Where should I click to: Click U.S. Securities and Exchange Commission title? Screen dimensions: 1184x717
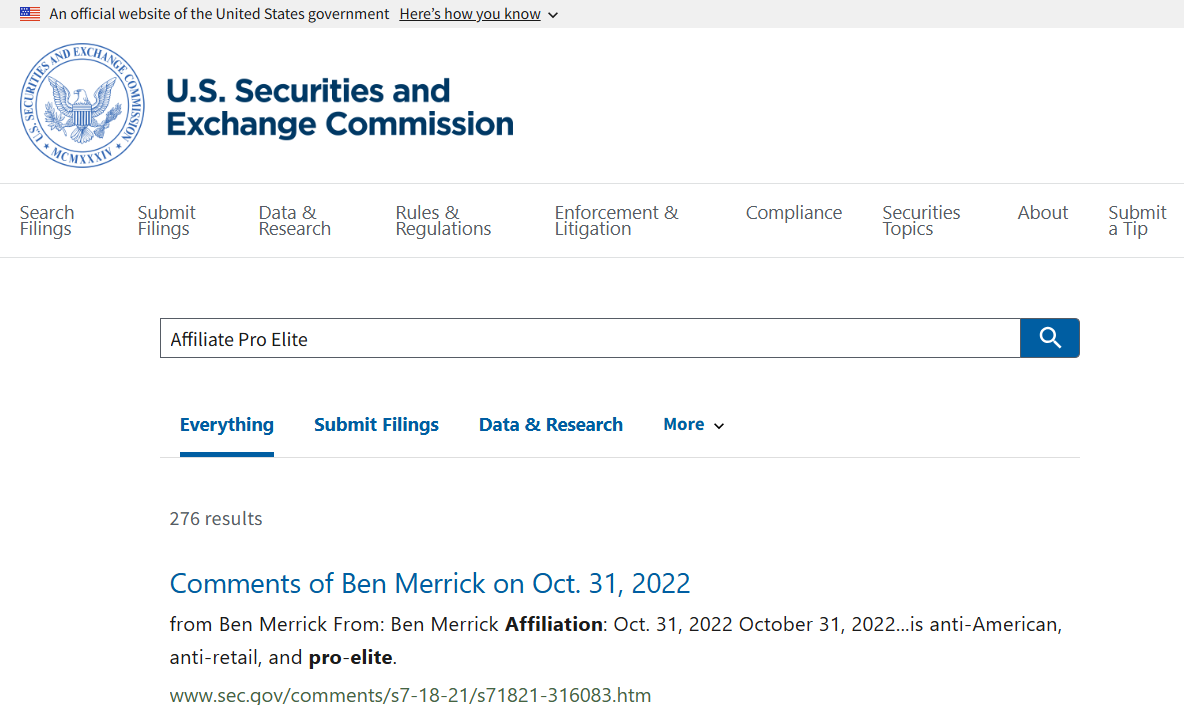339,107
